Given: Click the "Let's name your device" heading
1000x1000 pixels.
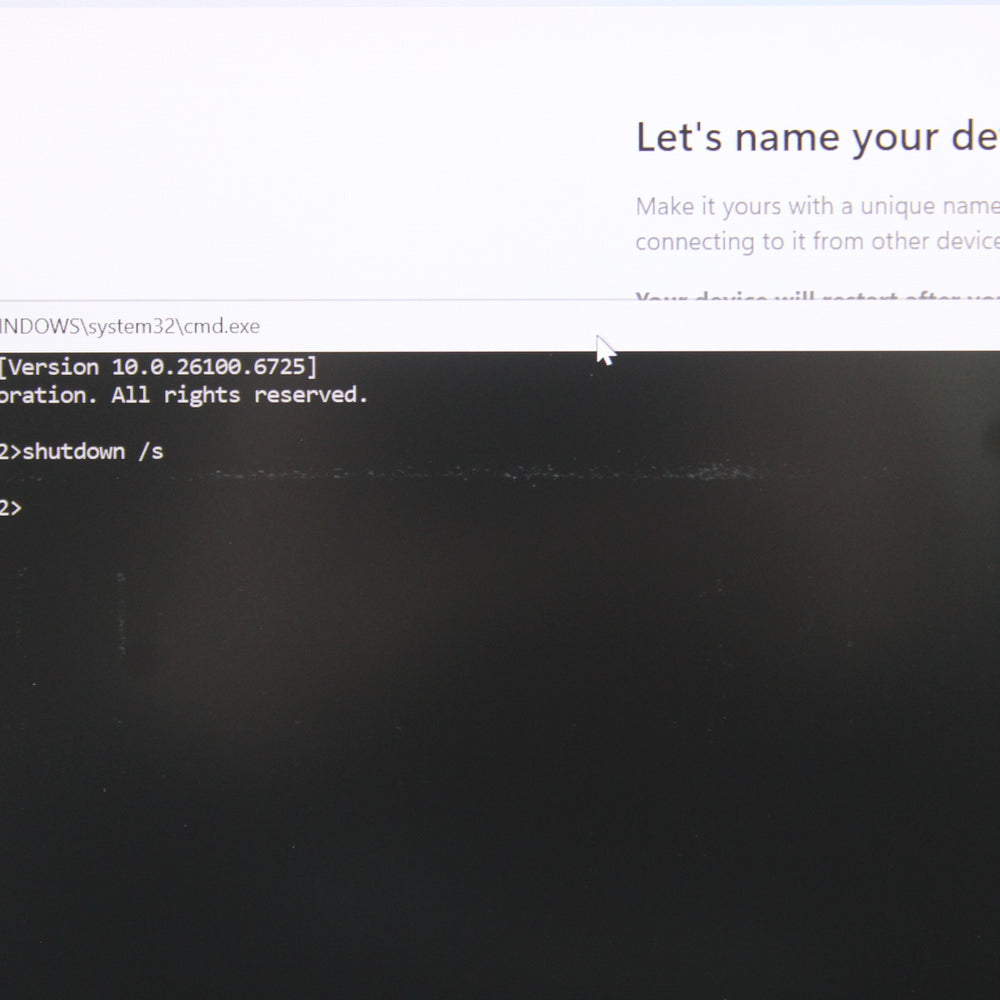Looking at the screenshot, I should [816, 138].
